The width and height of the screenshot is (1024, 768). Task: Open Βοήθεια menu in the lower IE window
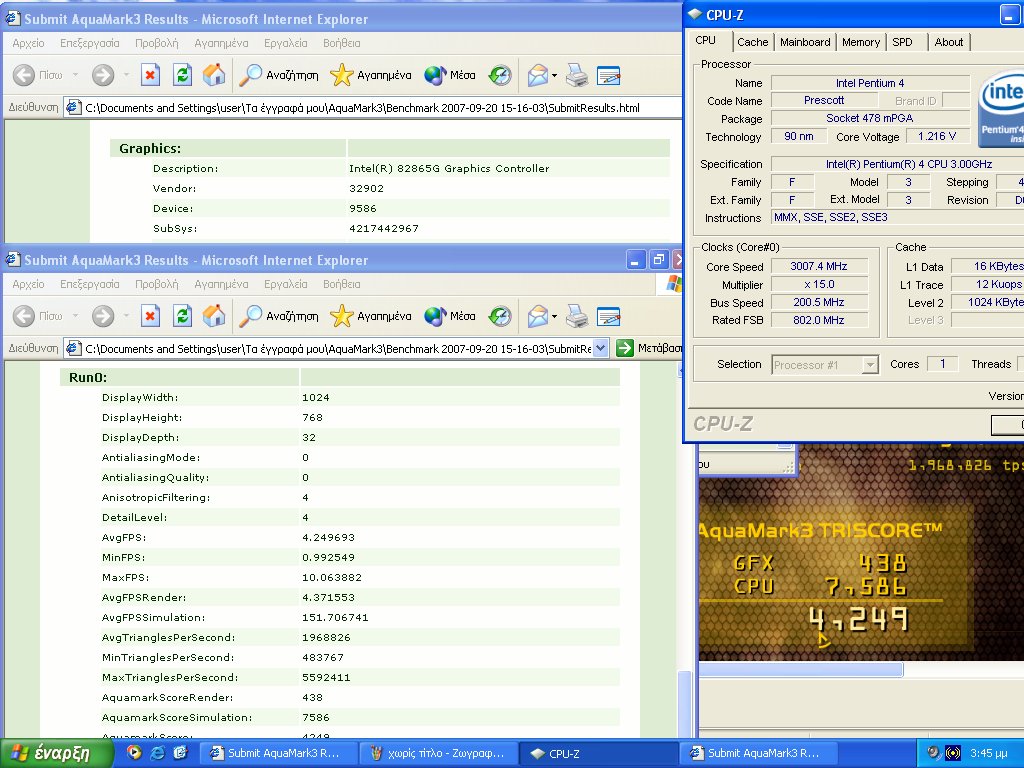[342, 284]
